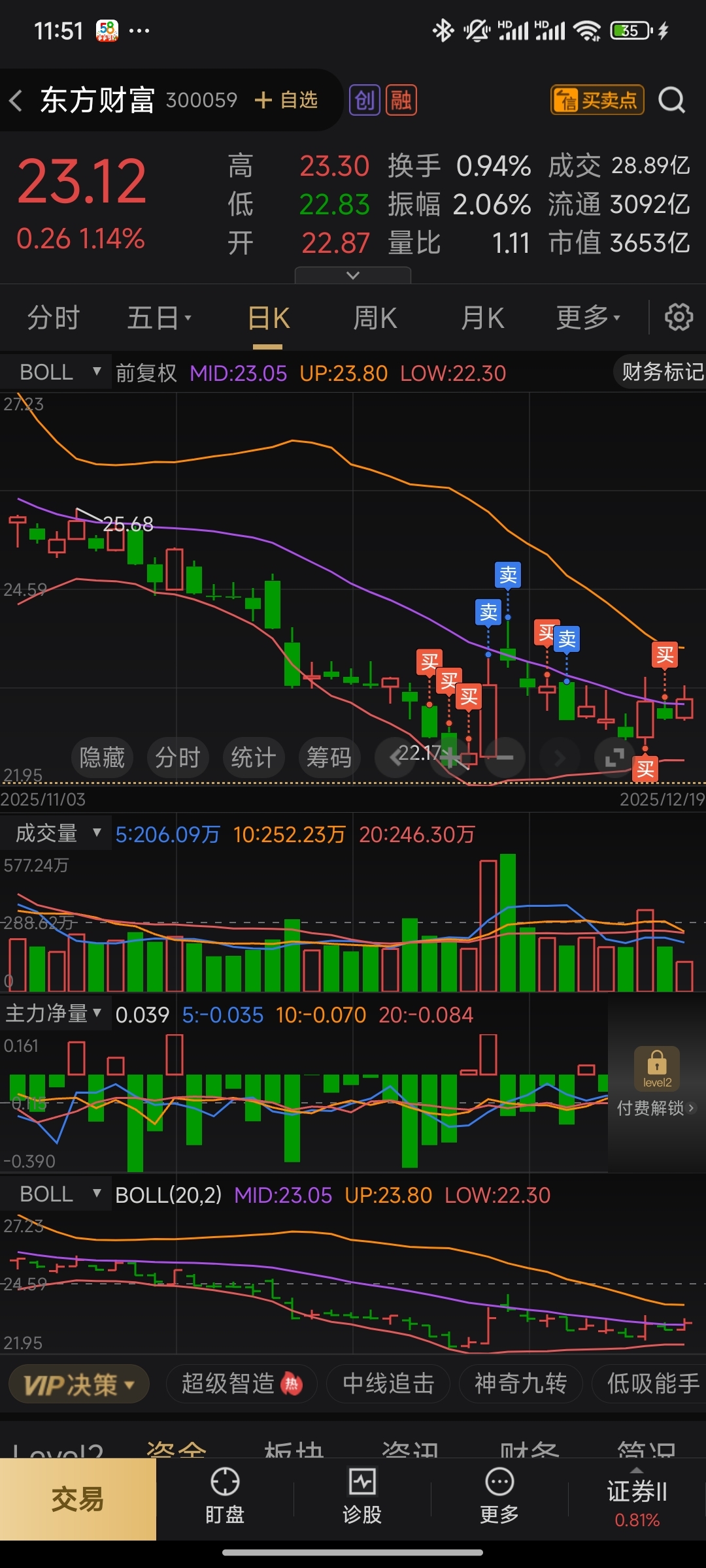Select the 神奇九转 indicator chip

point(520,1384)
